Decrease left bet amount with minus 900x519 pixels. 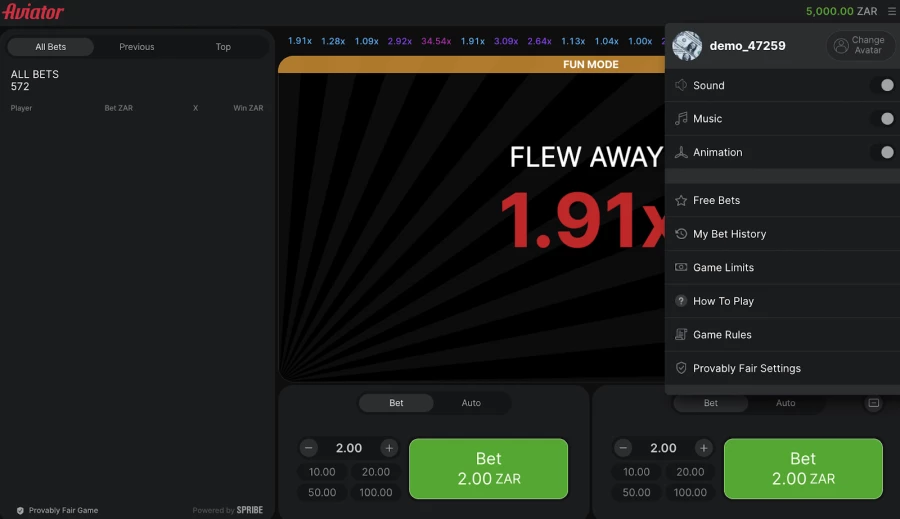tap(309, 448)
